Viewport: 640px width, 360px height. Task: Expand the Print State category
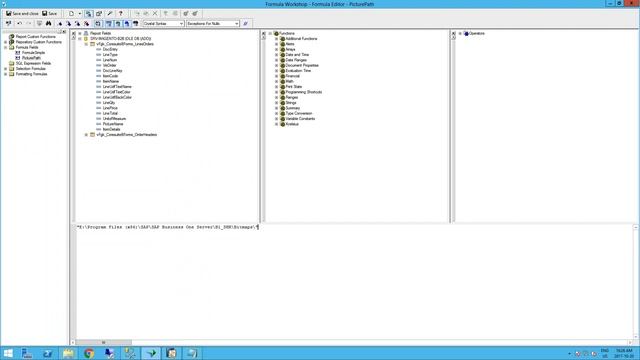(276, 87)
